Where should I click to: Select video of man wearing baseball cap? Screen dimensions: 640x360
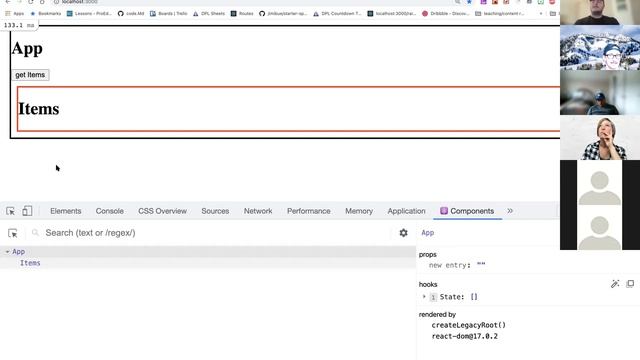(x=600, y=93)
